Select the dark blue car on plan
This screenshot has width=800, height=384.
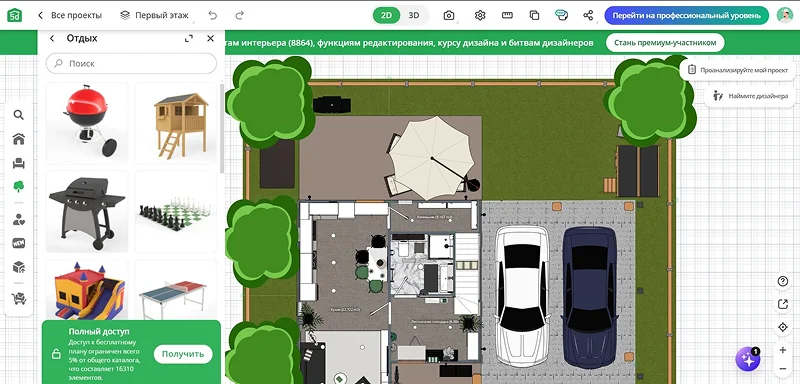[x=589, y=297]
